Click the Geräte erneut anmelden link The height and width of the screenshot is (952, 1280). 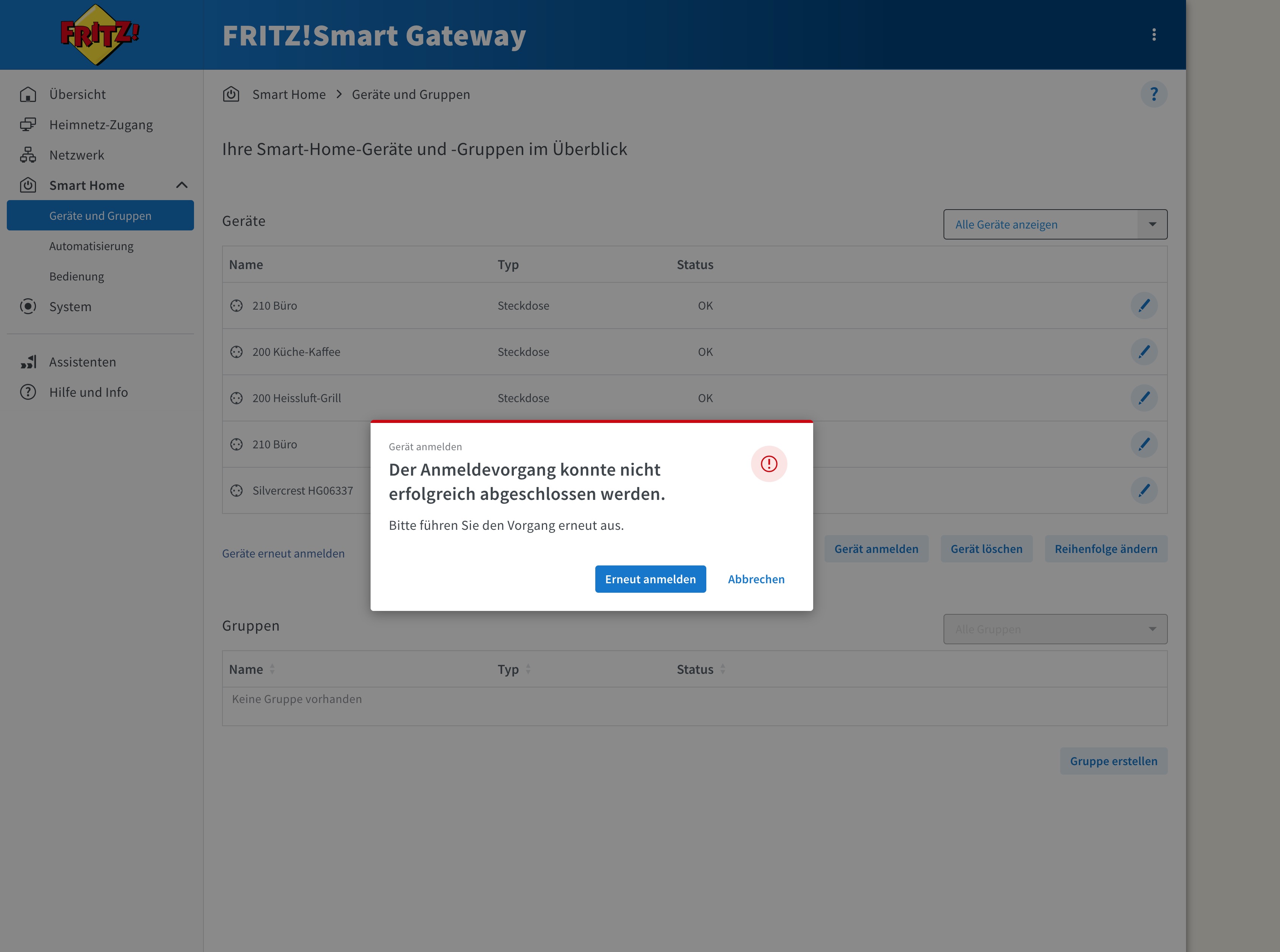click(x=283, y=553)
